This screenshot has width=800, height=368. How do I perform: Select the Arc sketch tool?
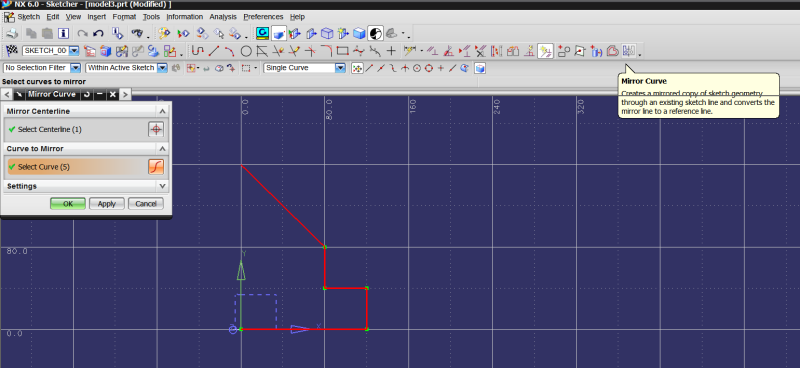coord(230,51)
